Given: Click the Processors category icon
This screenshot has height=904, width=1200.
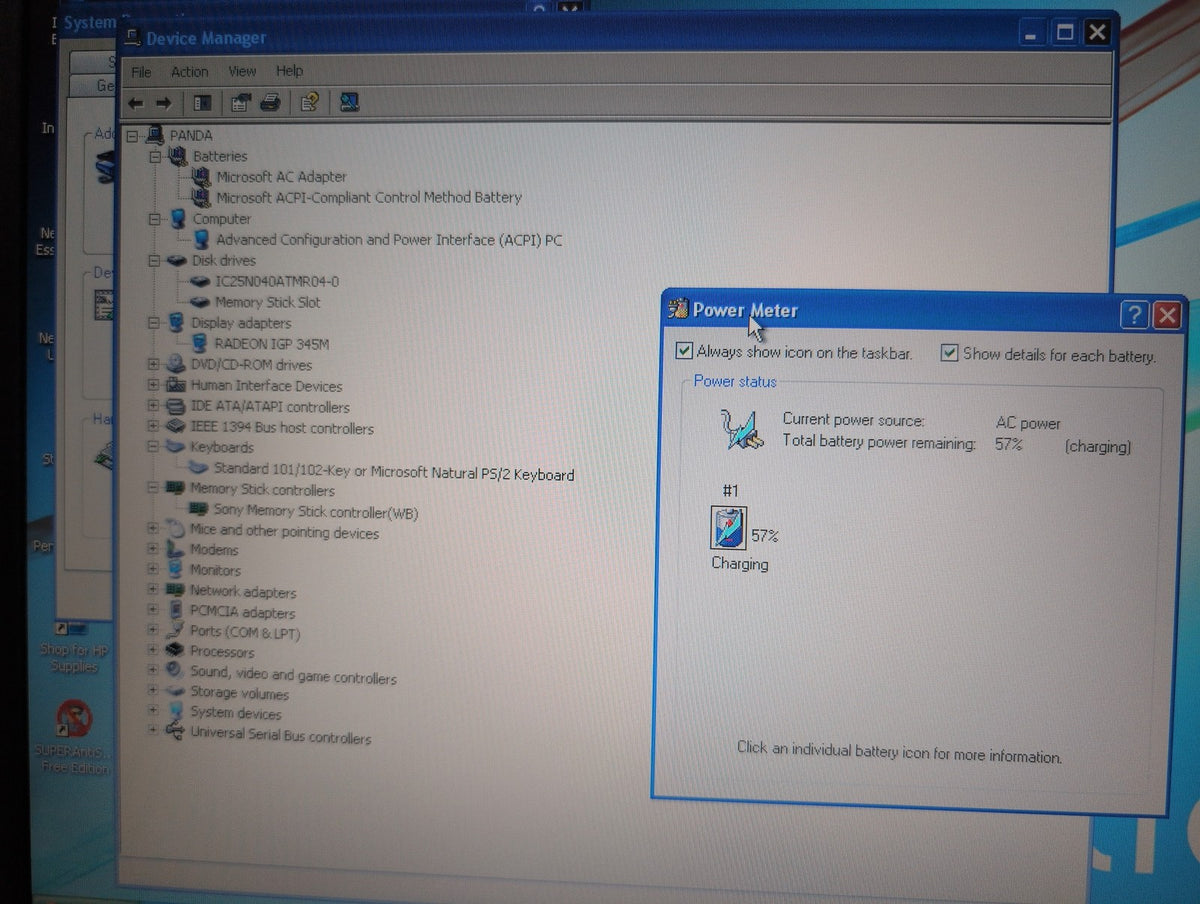Looking at the screenshot, I should point(175,651).
